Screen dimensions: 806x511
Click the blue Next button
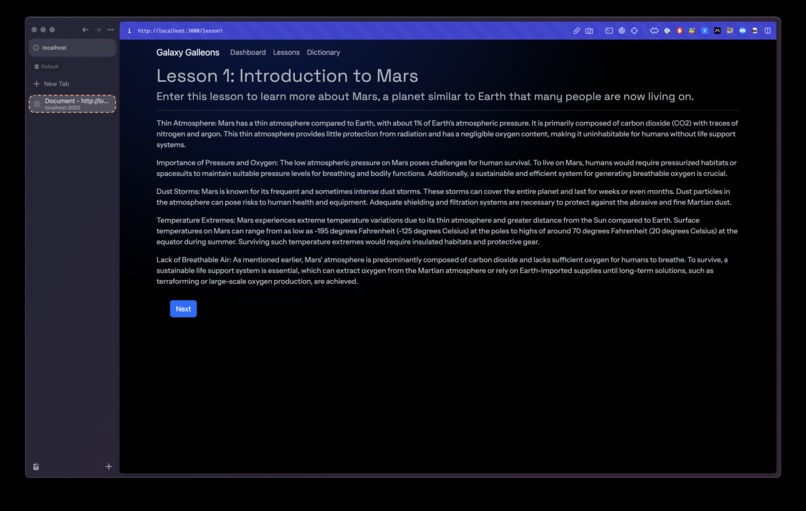coord(183,309)
